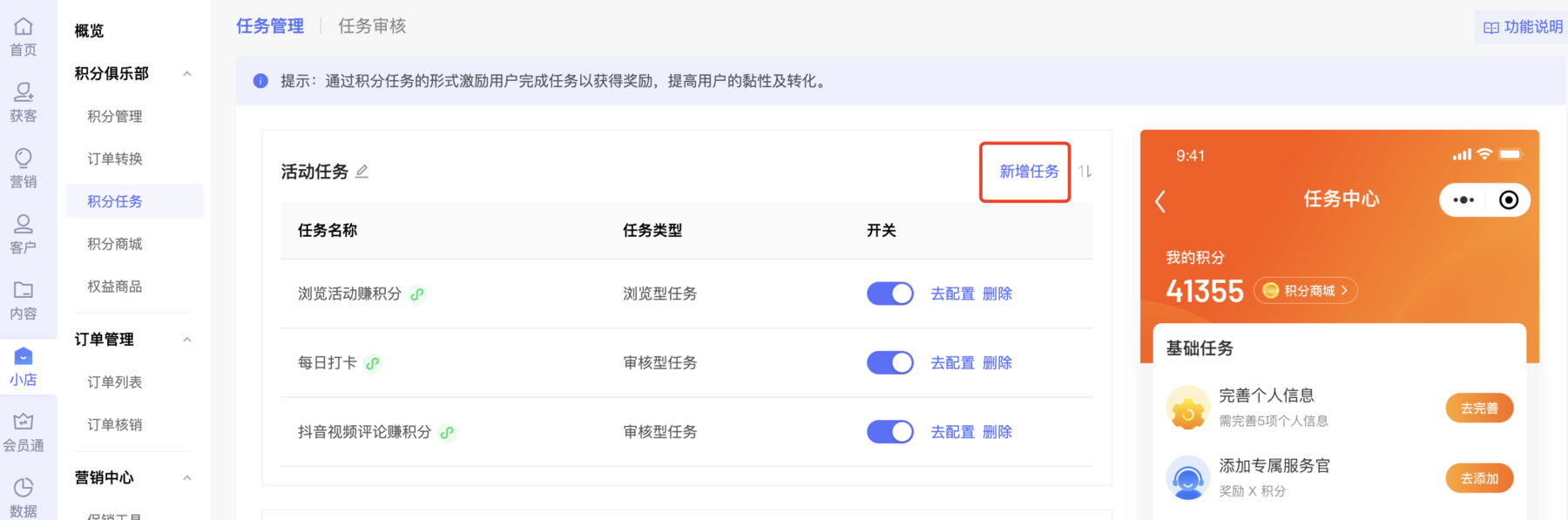Open the 营销 sidebar icon
This screenshot has width=1568, height=520.
click(24, 169)
